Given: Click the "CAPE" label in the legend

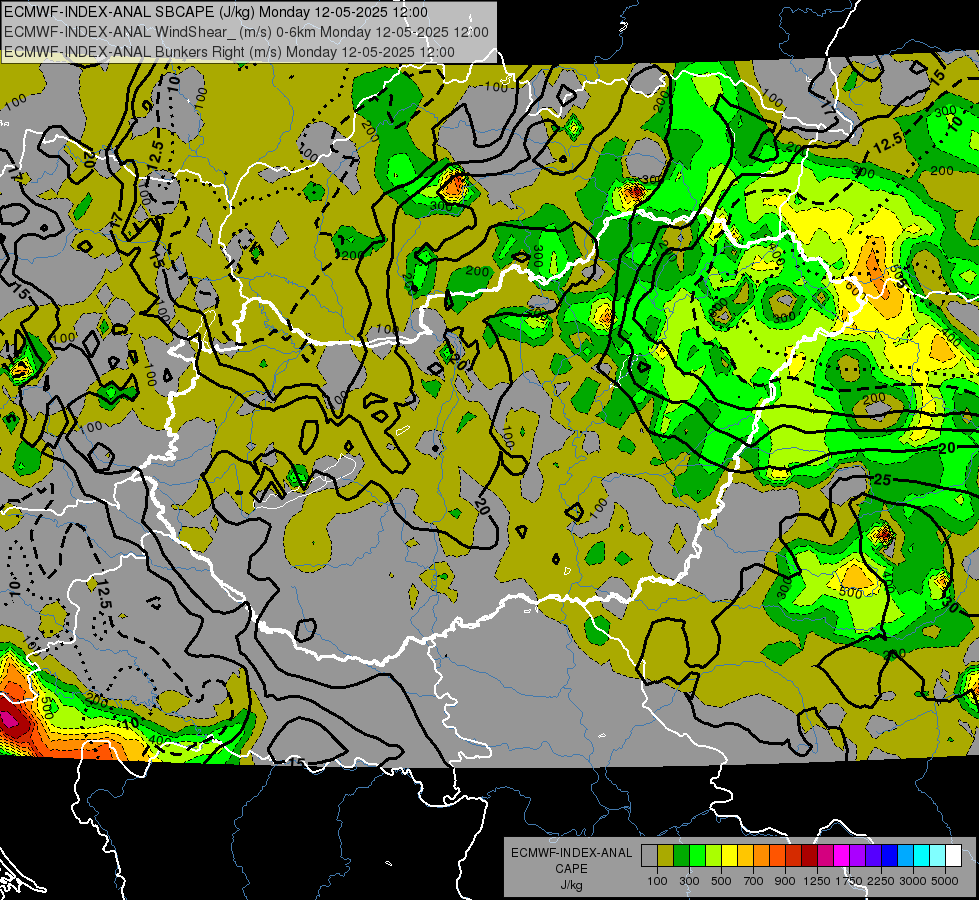Looking at the screenshot, I should 571,868.
